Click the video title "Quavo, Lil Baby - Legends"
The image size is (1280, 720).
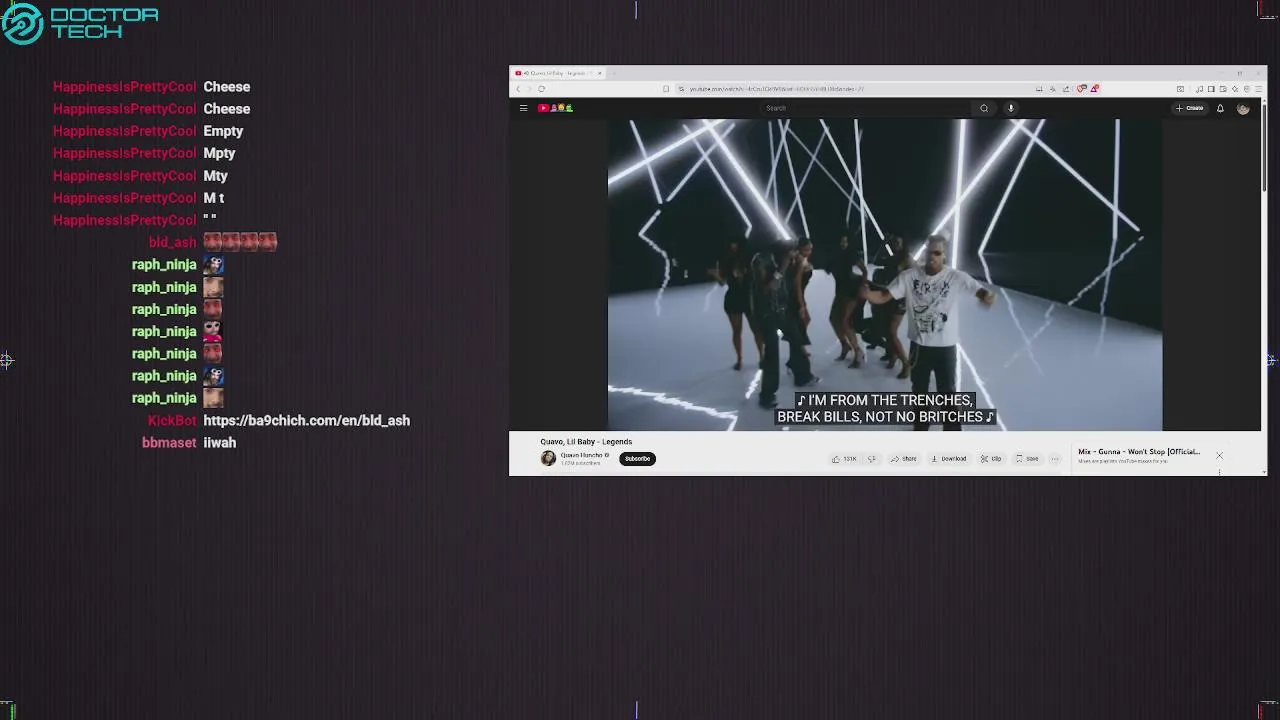586,442
